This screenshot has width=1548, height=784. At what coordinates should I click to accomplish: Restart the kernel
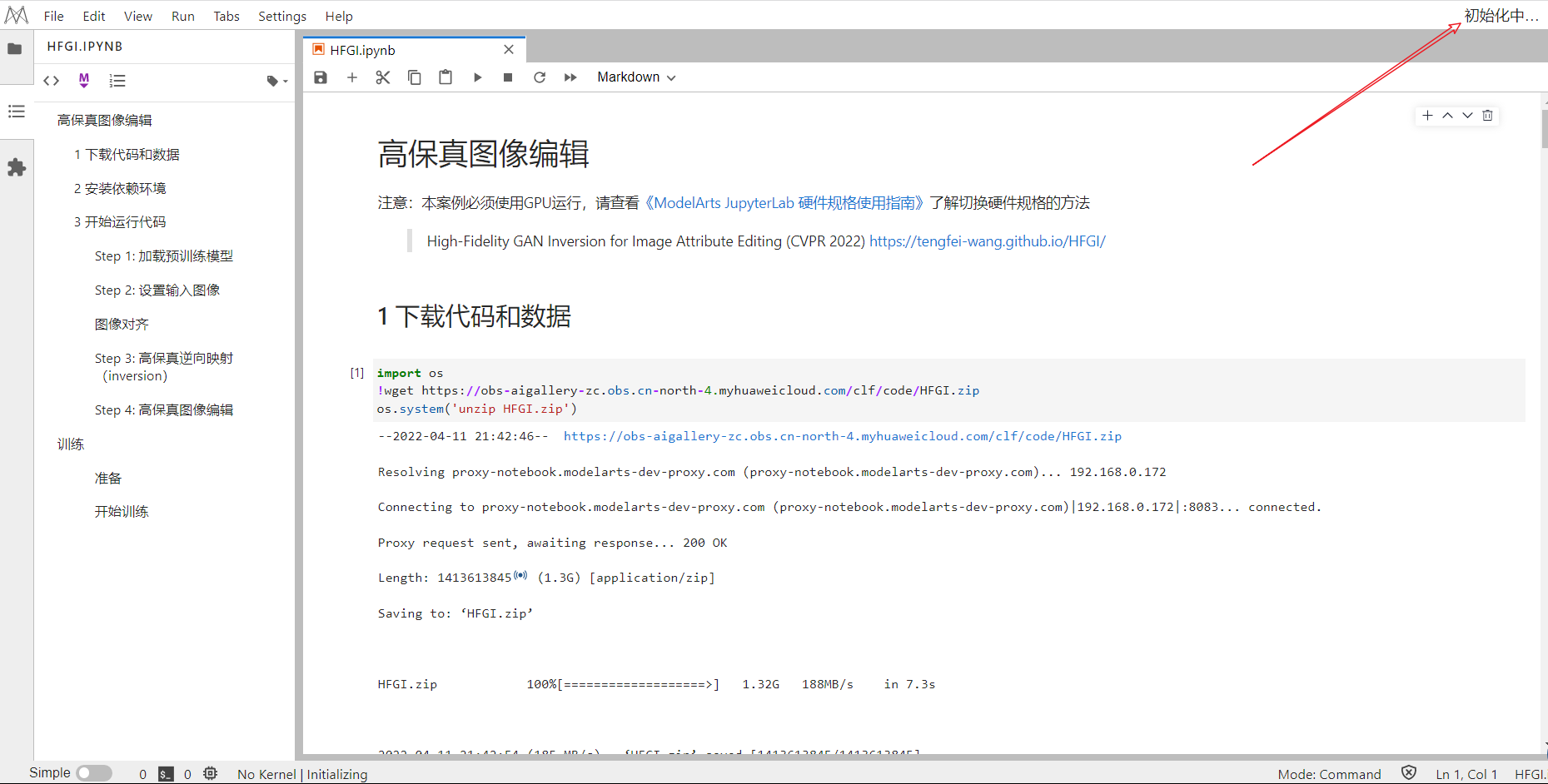point(540,77)
